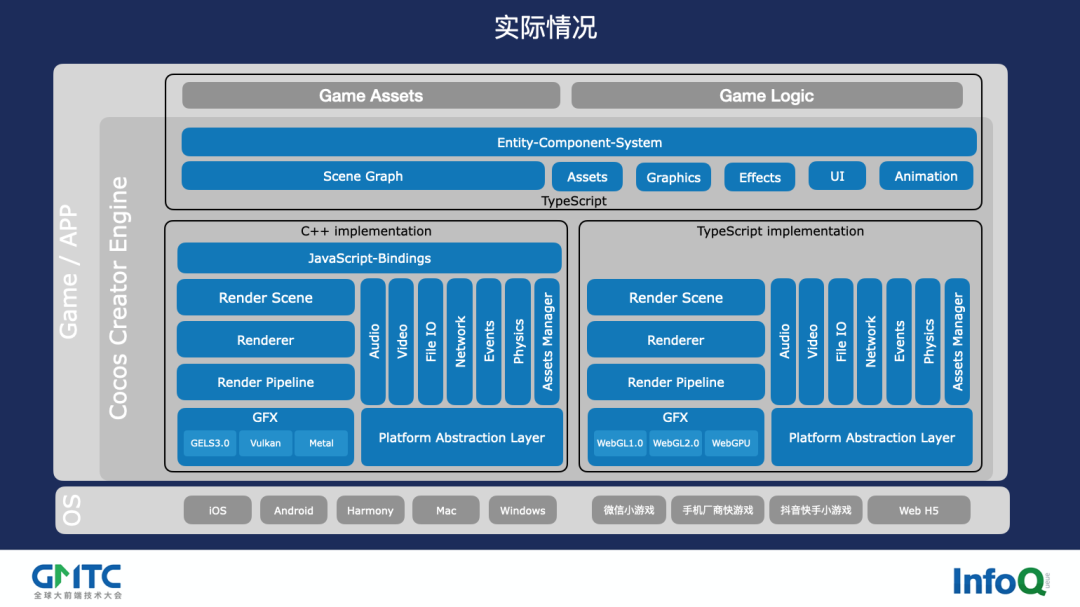Select the 手机厂商快游戏 platform box

(x=718, y=511)
